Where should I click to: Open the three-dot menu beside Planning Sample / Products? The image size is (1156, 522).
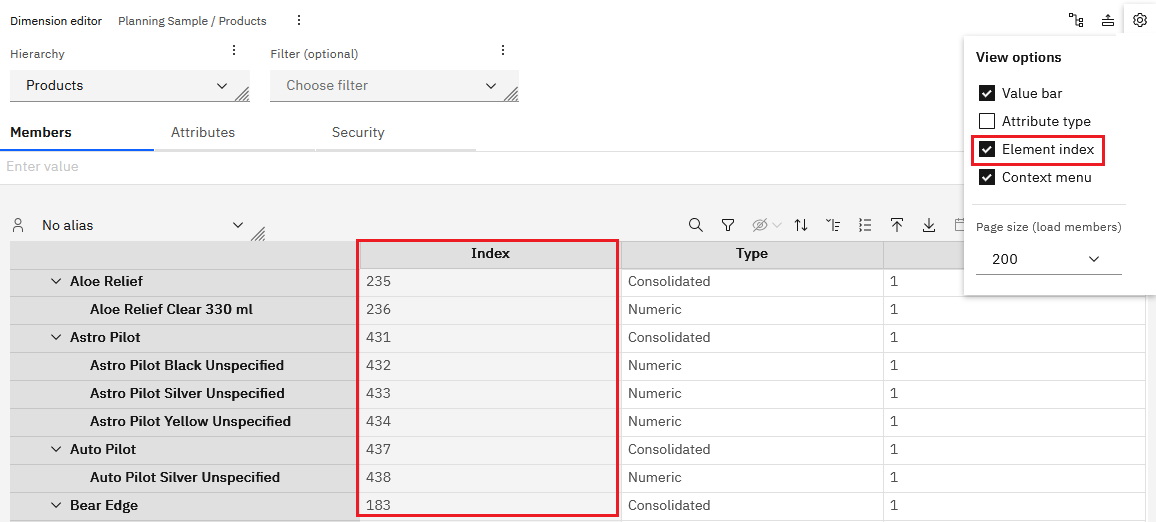299,21
